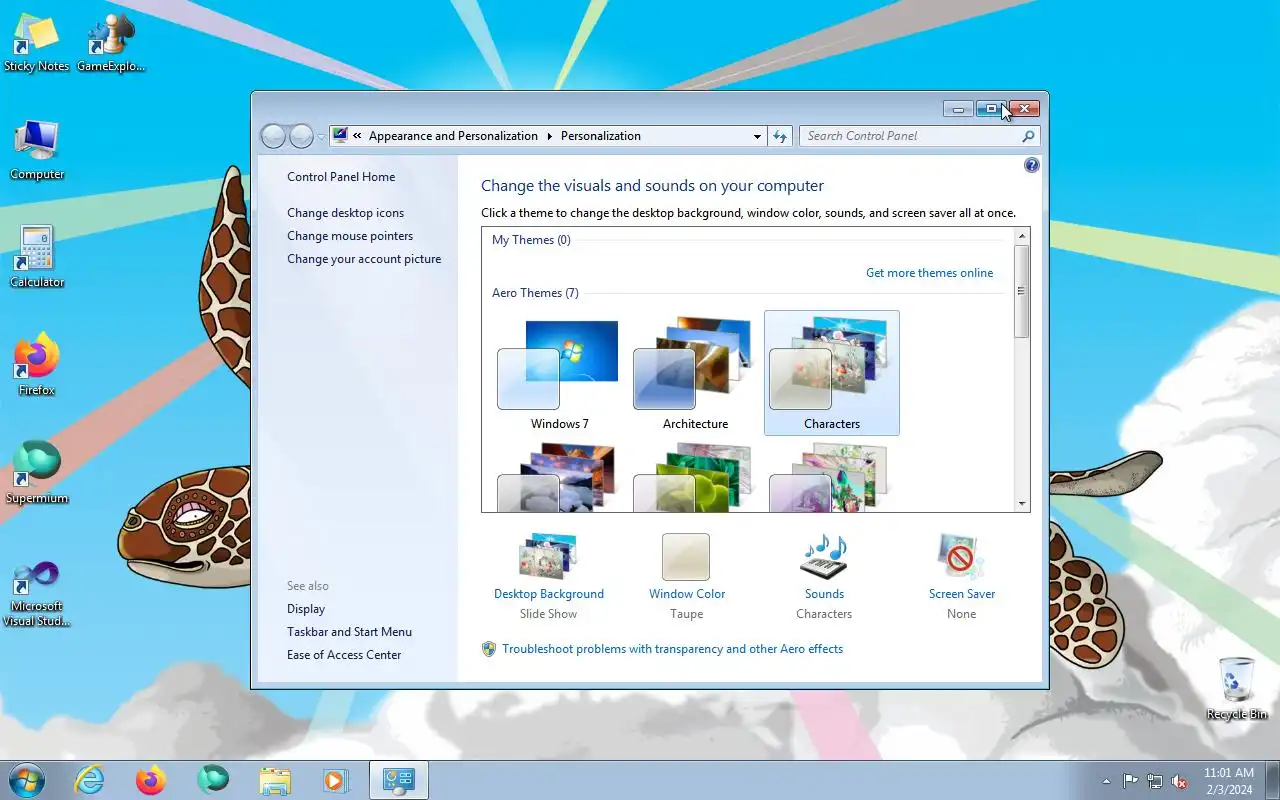Open Windows Explorer folder in taskbar

[275, 780]
